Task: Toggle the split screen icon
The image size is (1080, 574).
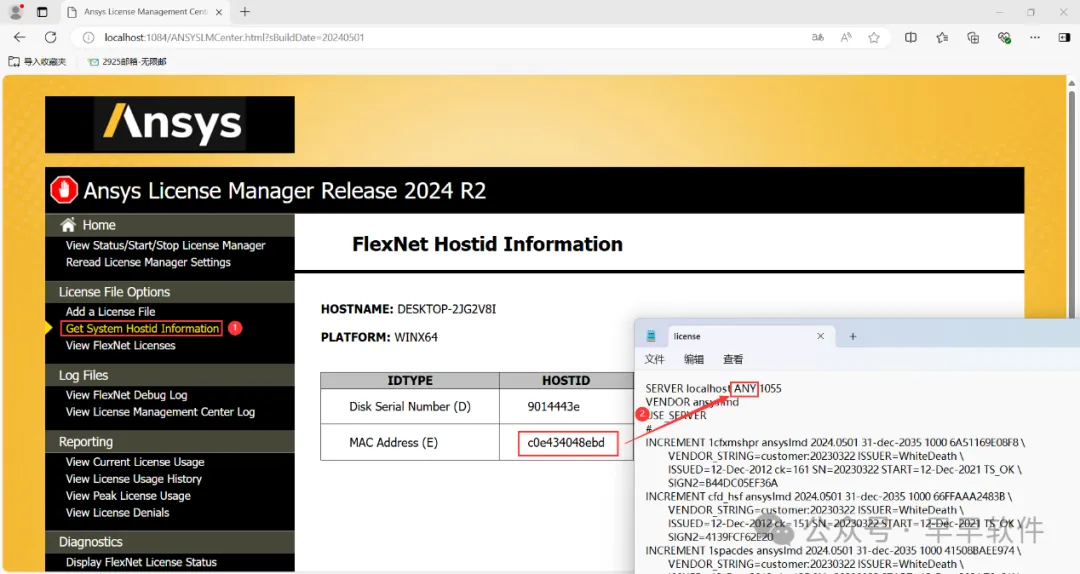Action: [911, 37]
